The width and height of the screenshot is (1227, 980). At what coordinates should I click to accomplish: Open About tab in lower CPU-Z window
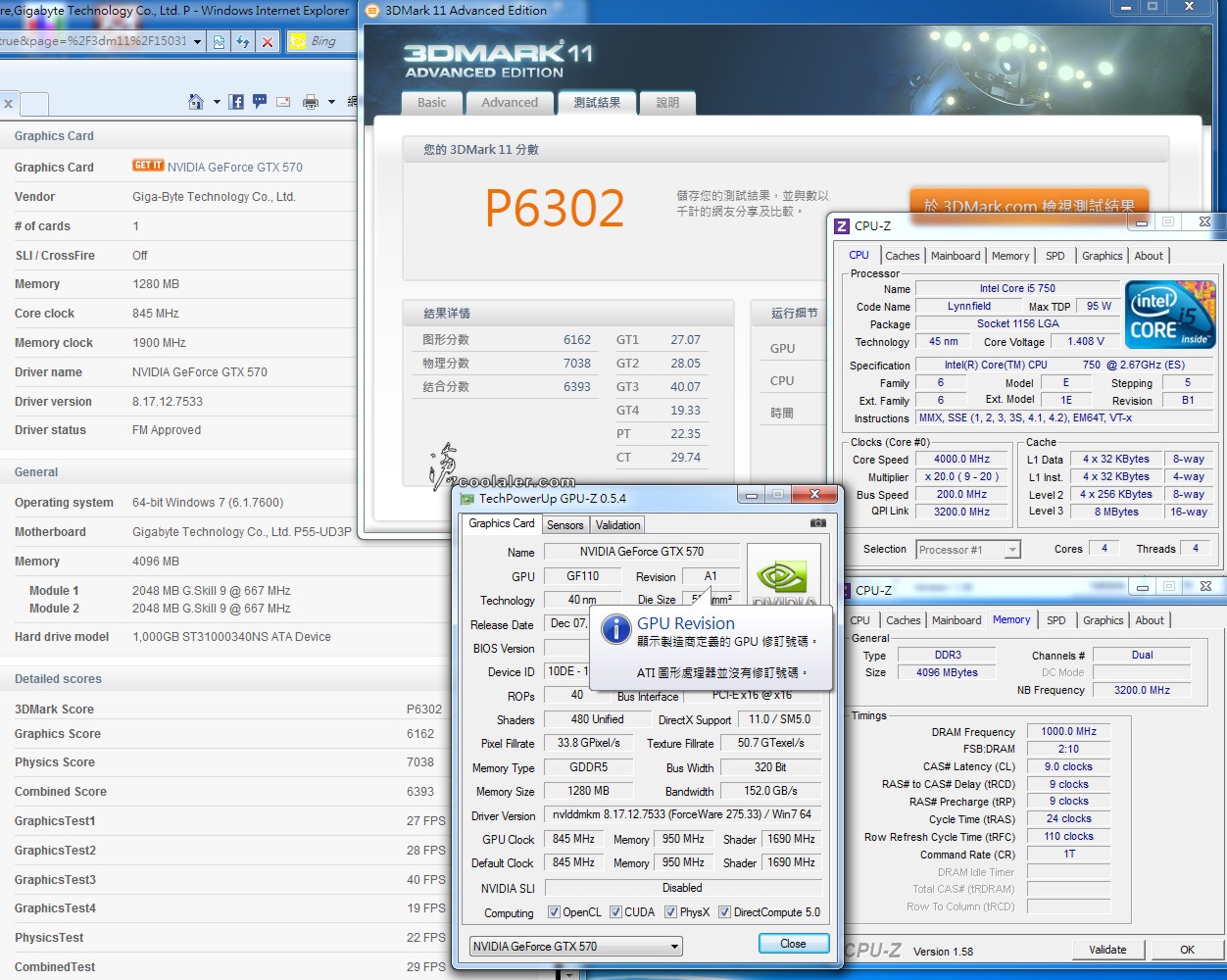pyautogui.click(x=1150, y=620)
